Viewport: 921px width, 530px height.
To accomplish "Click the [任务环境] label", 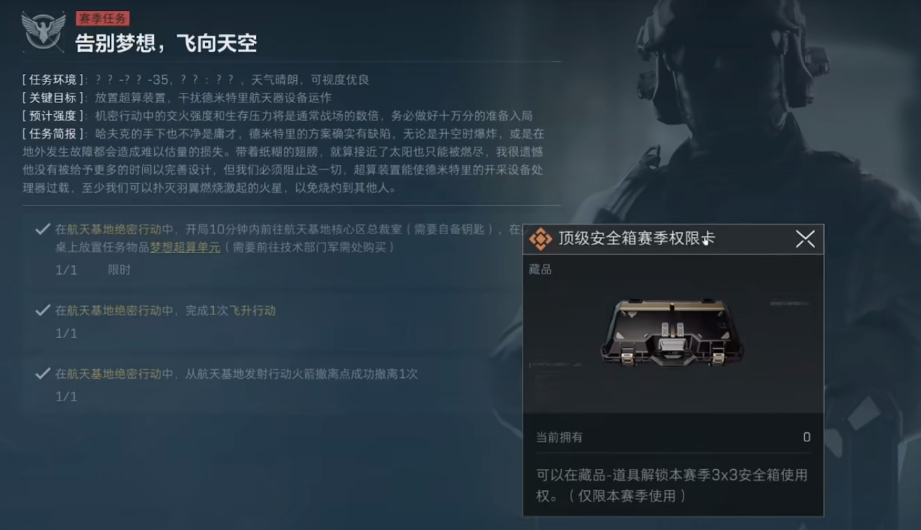I will tap(55, 79).
